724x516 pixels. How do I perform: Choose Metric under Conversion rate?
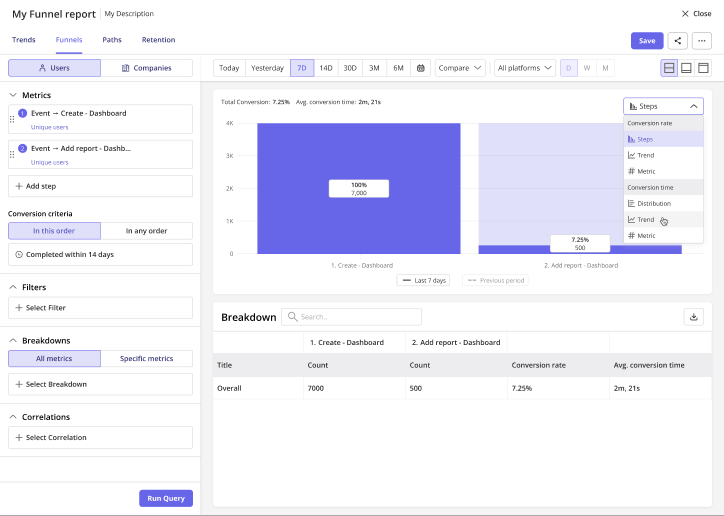[664, 171]
